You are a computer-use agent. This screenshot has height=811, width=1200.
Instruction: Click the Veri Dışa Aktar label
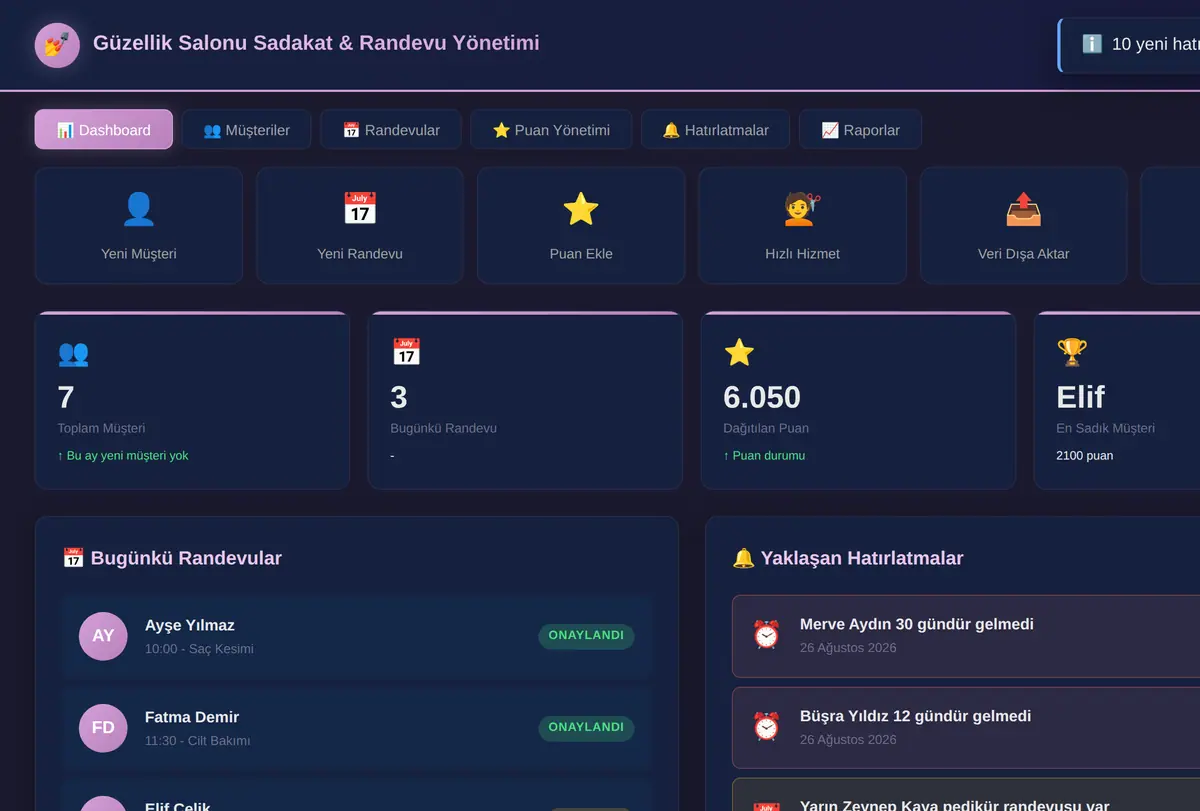pos(1023,254)
